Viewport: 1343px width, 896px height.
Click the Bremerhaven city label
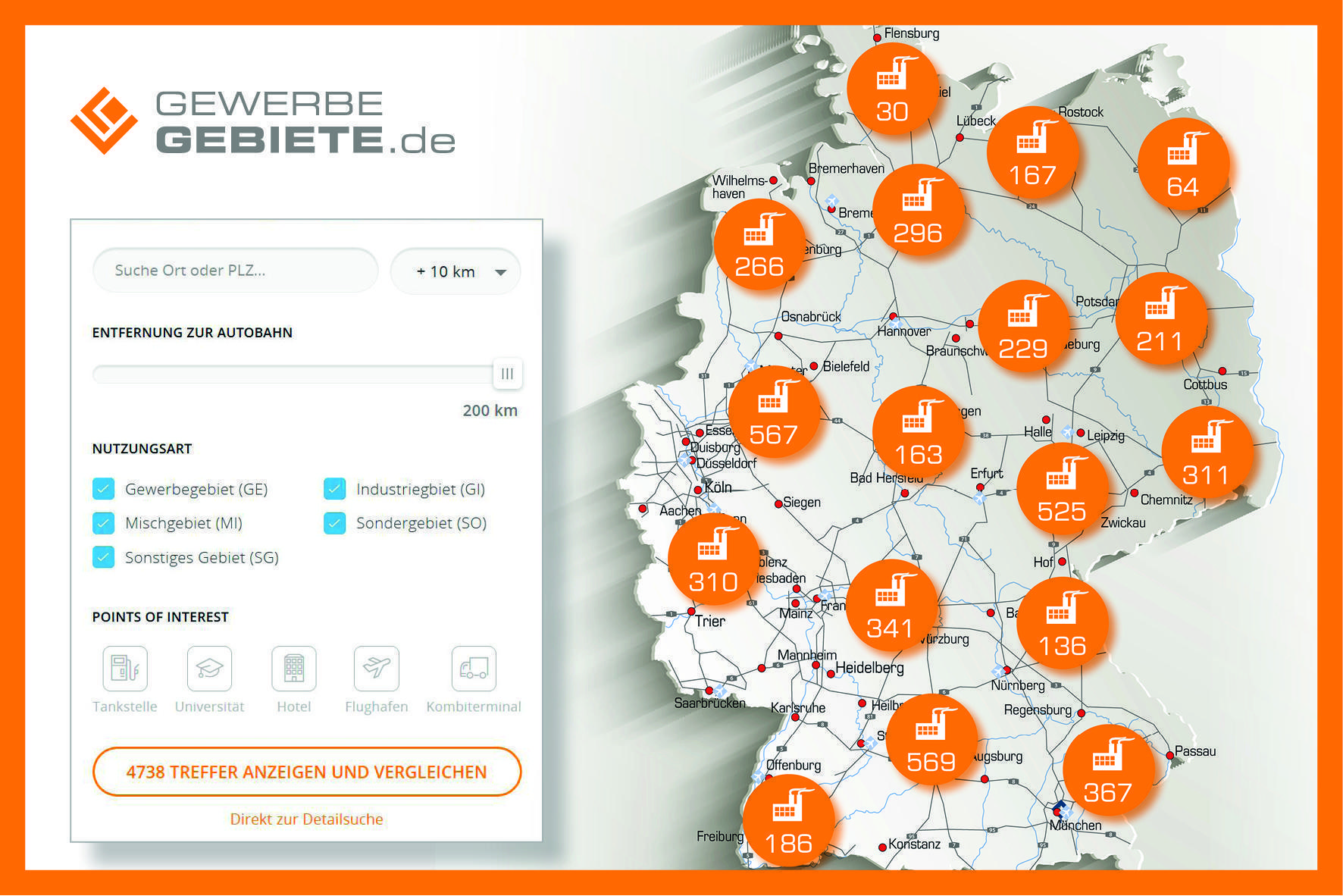[847, 168]
